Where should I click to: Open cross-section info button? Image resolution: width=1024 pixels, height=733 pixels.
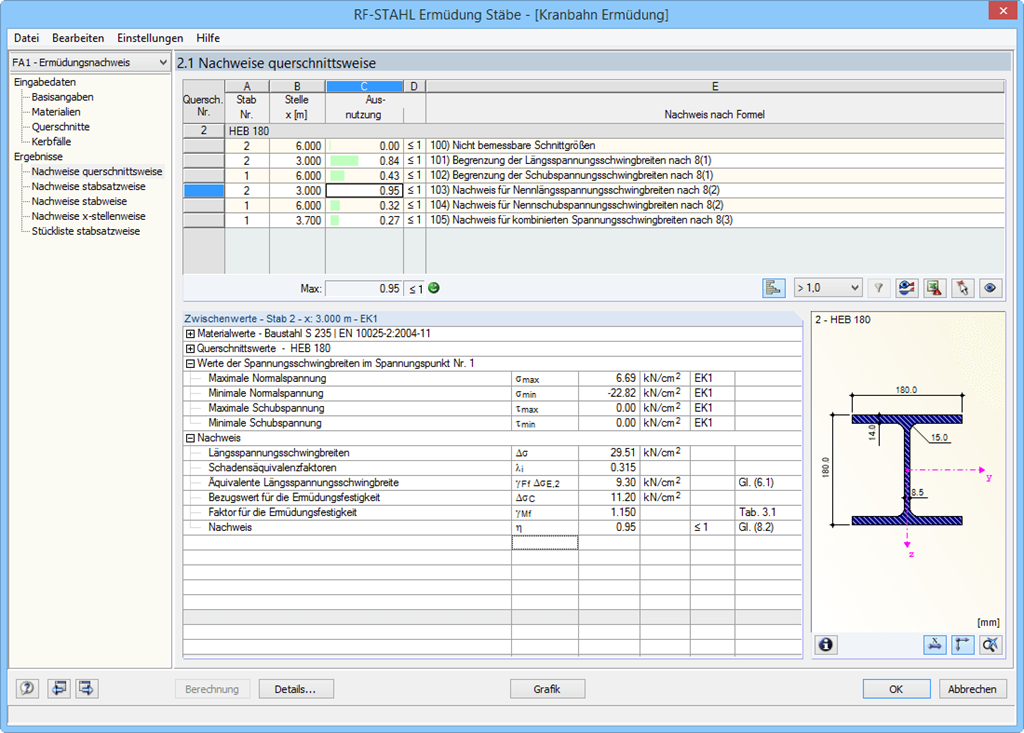click(825, 645)
